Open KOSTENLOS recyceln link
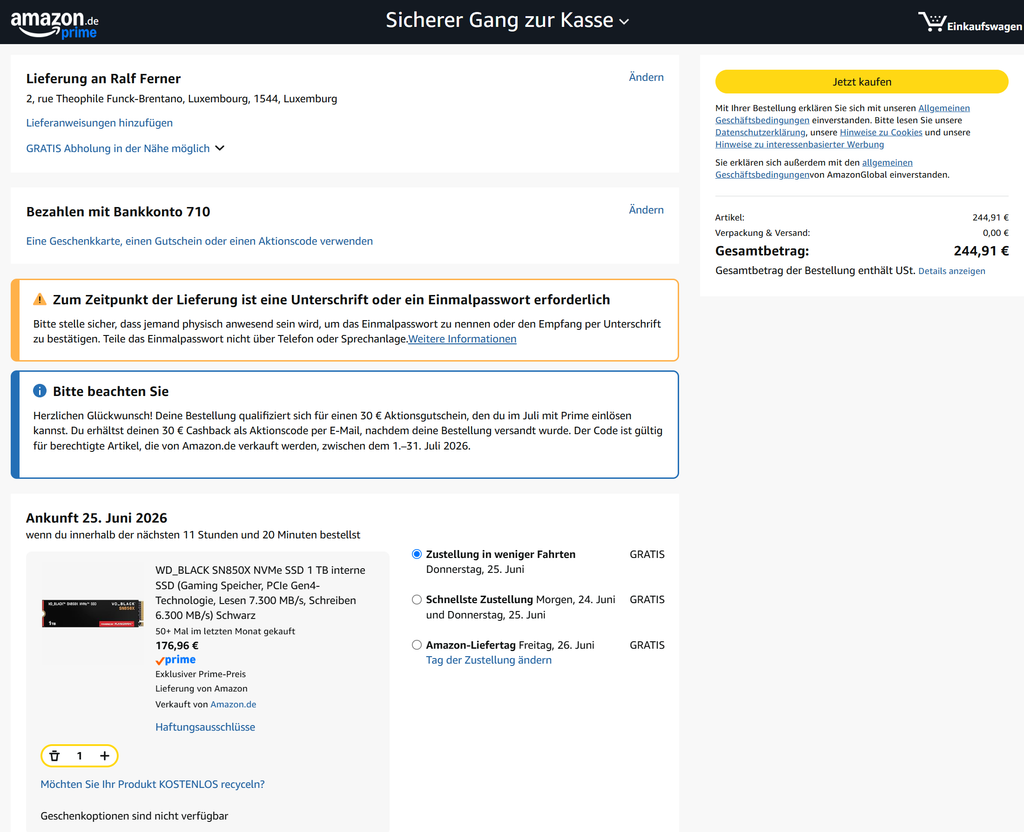1024x832 pixels. tap(152, 784)
